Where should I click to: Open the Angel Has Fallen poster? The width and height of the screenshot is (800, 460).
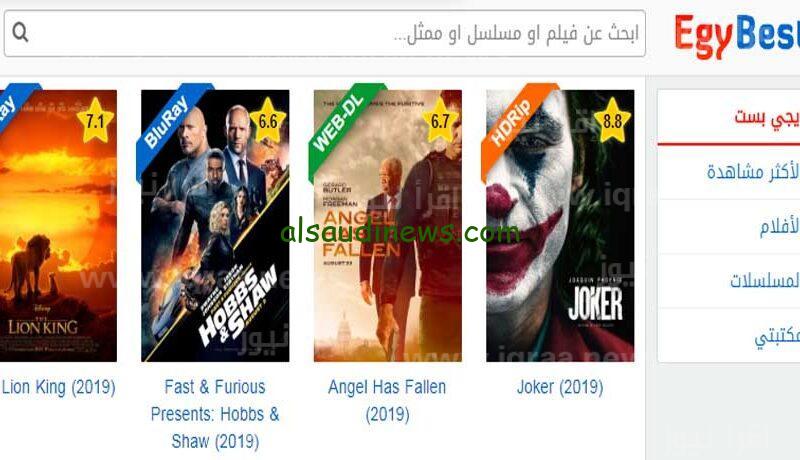pos(388,226)
